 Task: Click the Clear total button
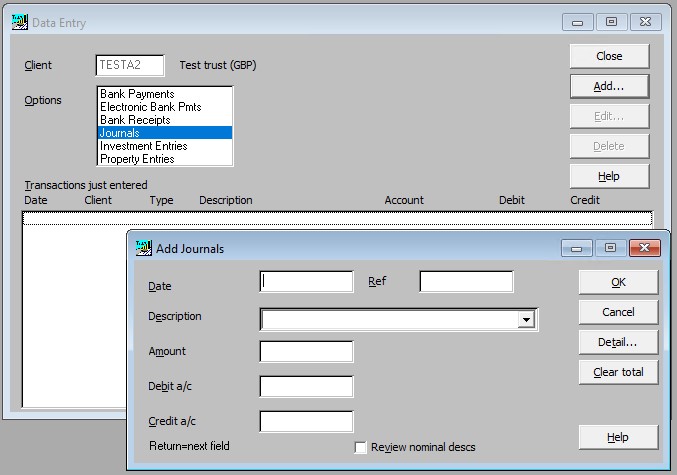click(x=618, y=372)
